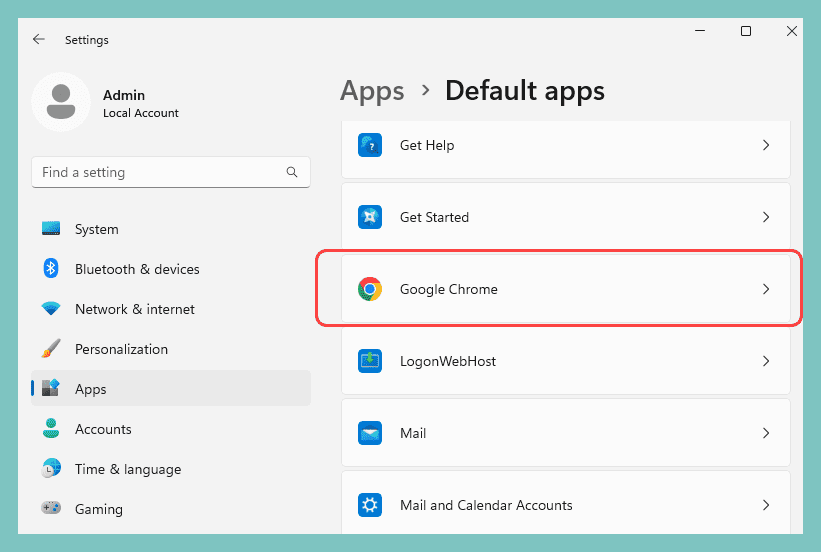Select the Apps sidebar label
The width and height of the screenshot is (821, 552).
(91, 389)
